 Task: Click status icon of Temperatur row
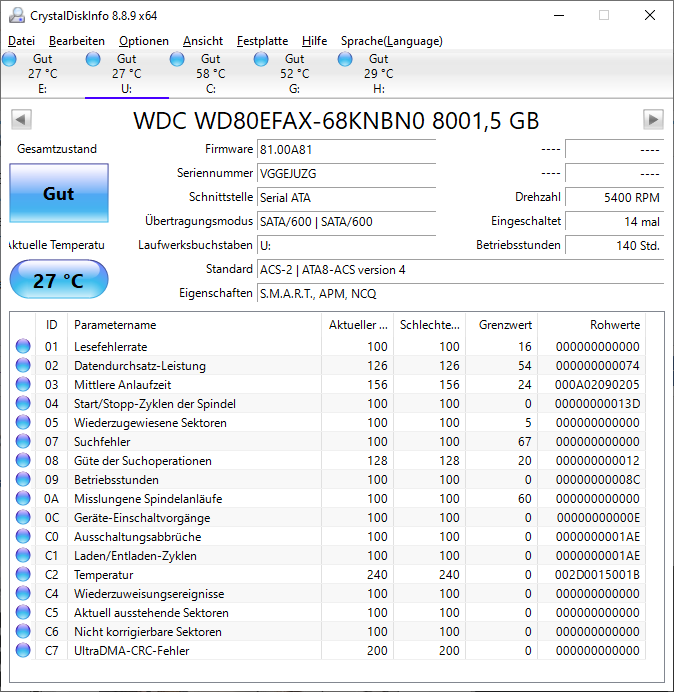pos(23,574)
